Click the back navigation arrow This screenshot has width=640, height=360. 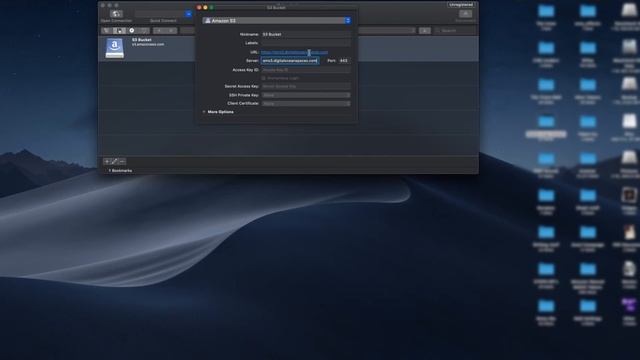(159, 31)
